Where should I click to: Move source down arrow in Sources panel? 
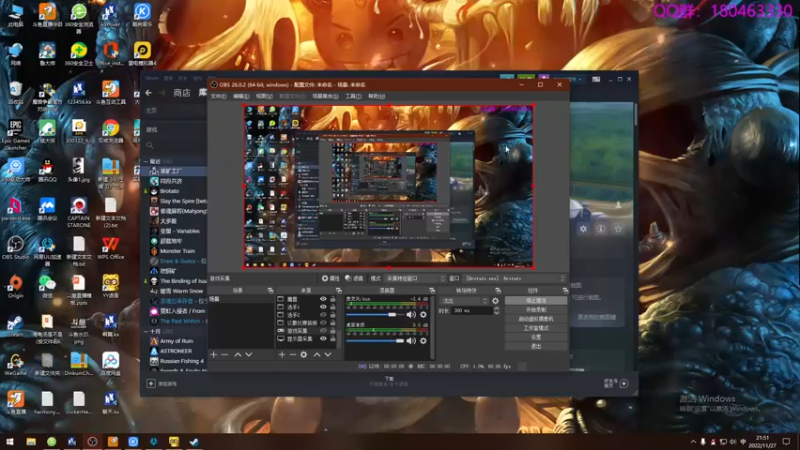coord(328,355)
